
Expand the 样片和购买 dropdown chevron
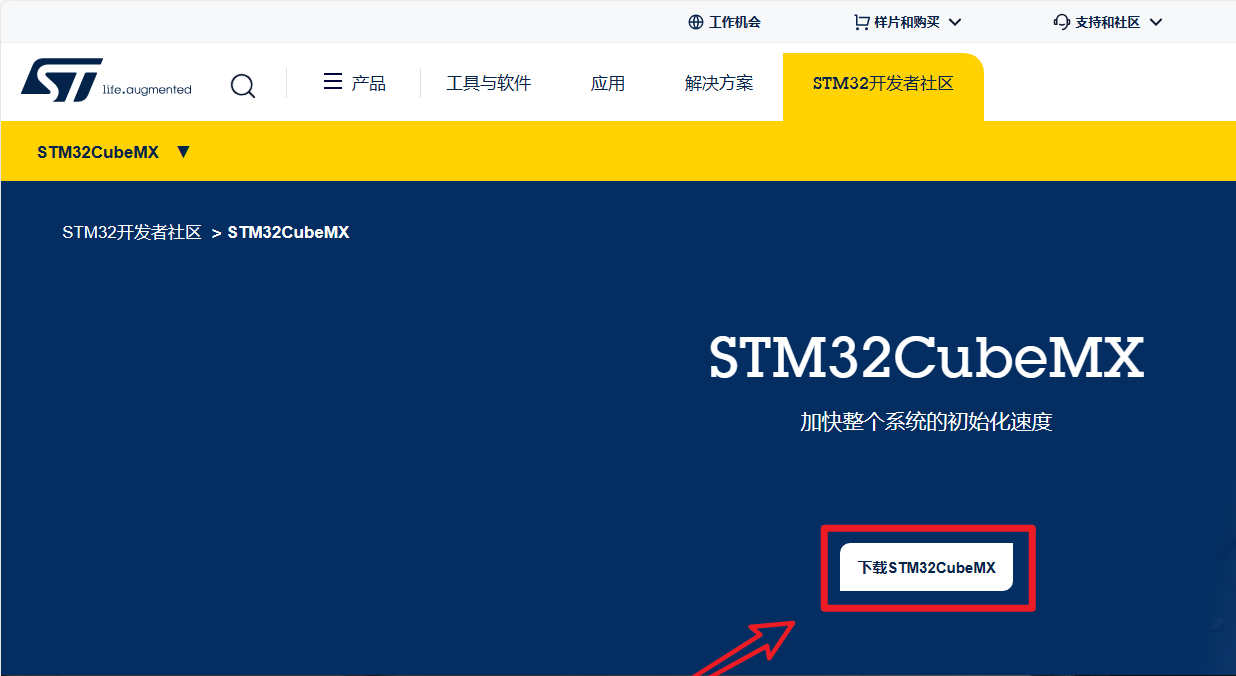[x=954, y=22]
